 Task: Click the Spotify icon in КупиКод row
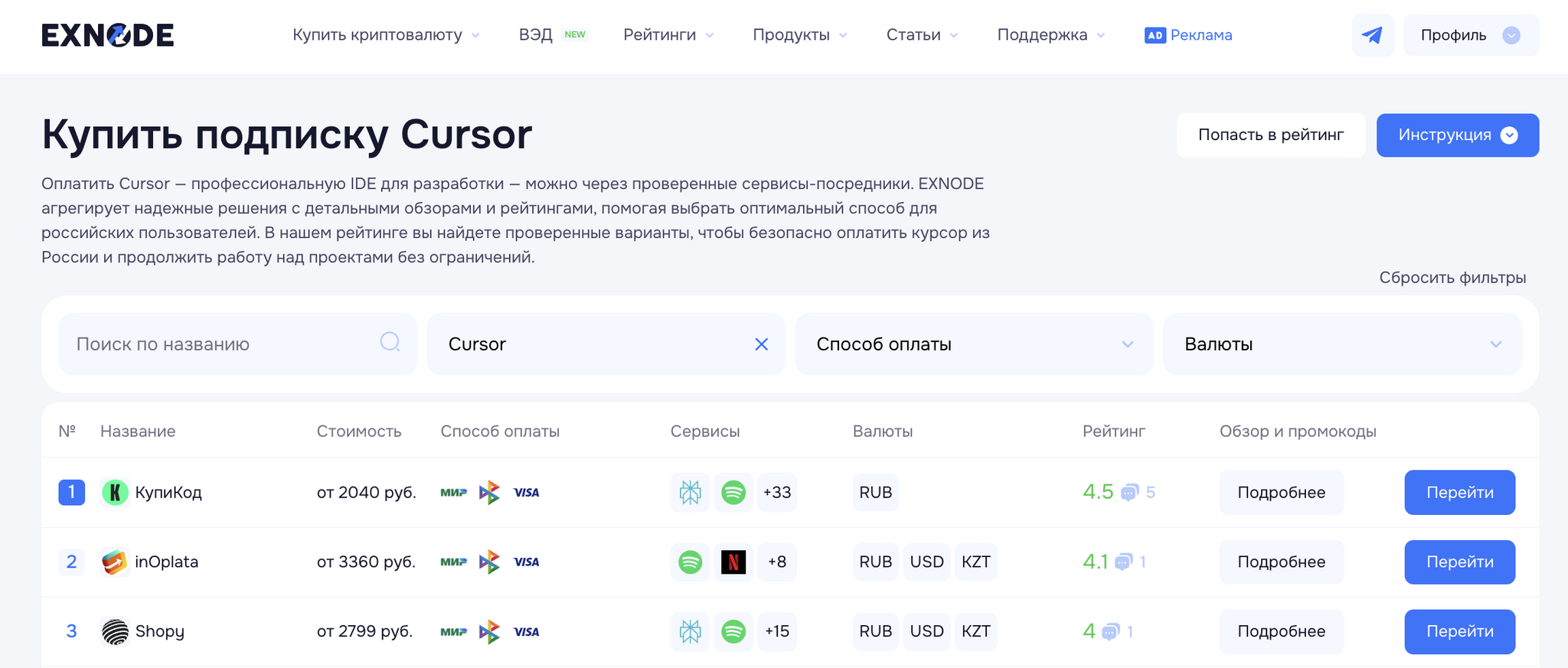click(733, 492)
